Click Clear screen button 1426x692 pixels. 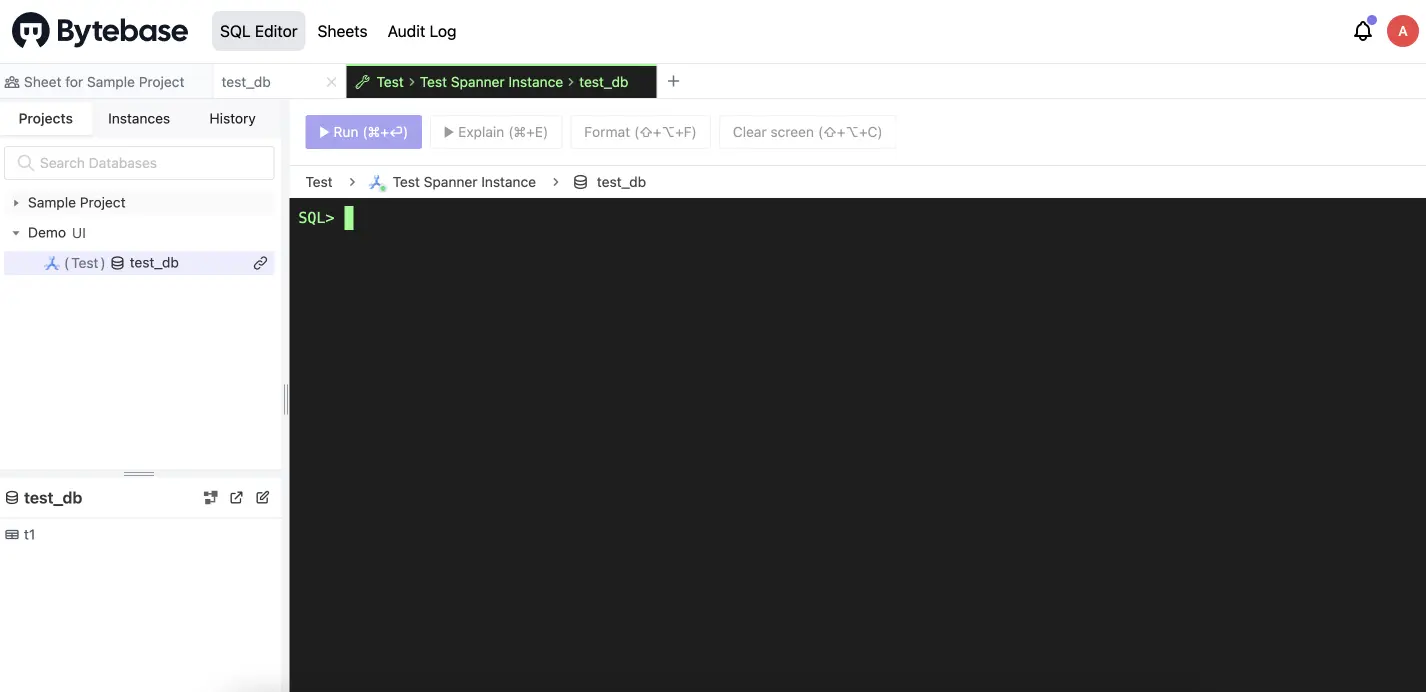(x=807, y=132)
